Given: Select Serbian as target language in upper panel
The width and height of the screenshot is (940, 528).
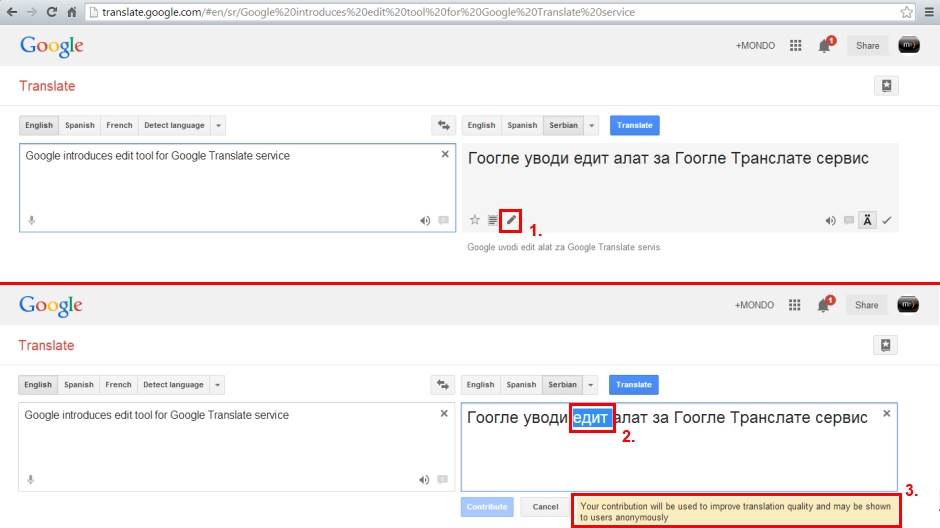Looking at the screenshot, I should point(563,125).
